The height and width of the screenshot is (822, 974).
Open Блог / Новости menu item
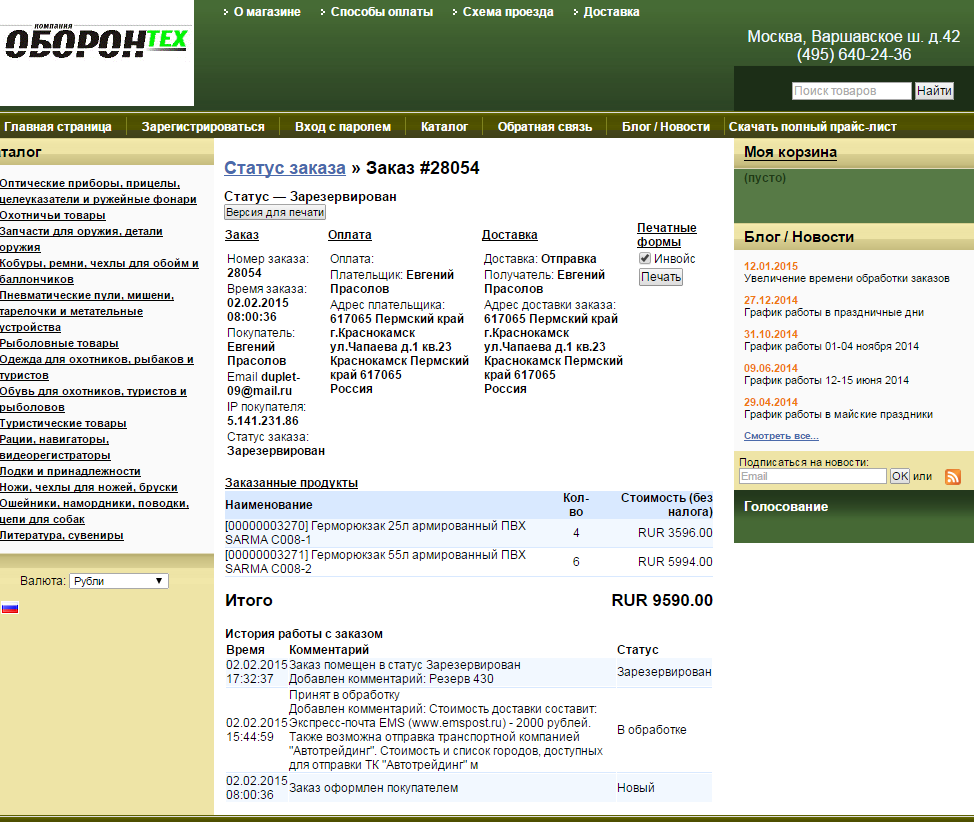click(x=666, y=127)
